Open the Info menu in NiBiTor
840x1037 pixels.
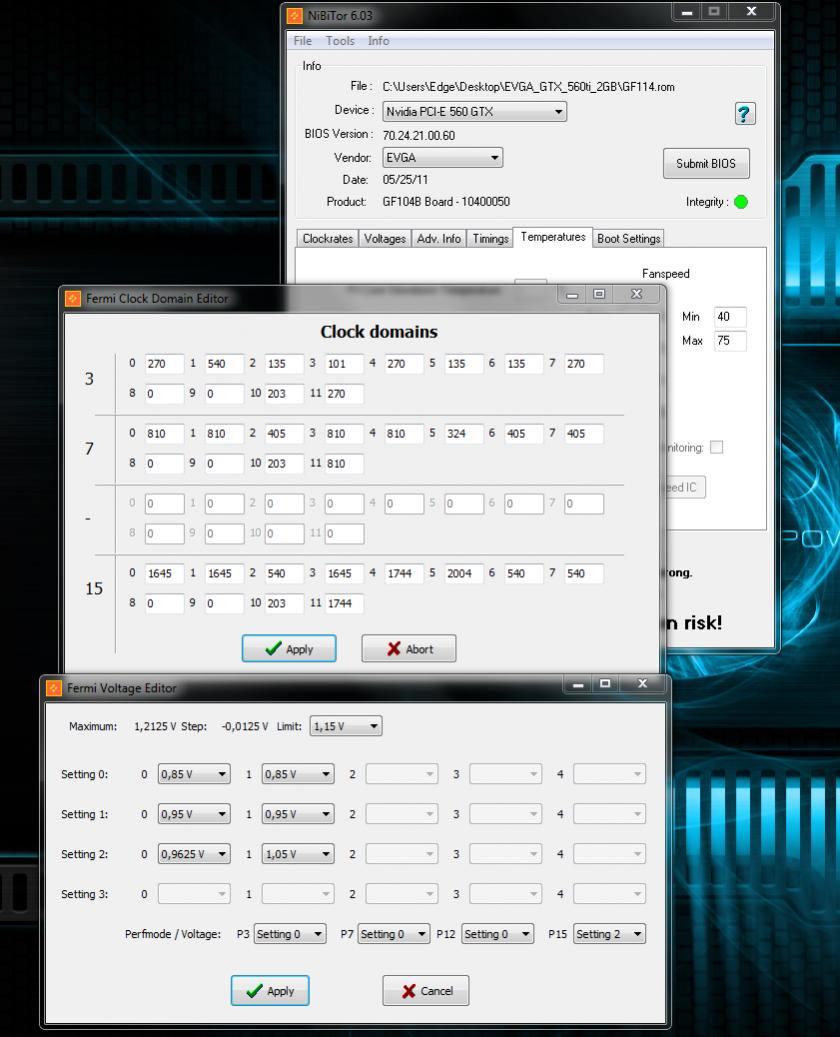coord(378,40)
